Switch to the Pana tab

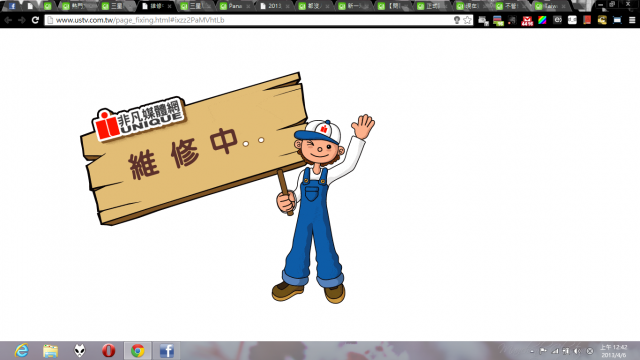pos(235,6)
